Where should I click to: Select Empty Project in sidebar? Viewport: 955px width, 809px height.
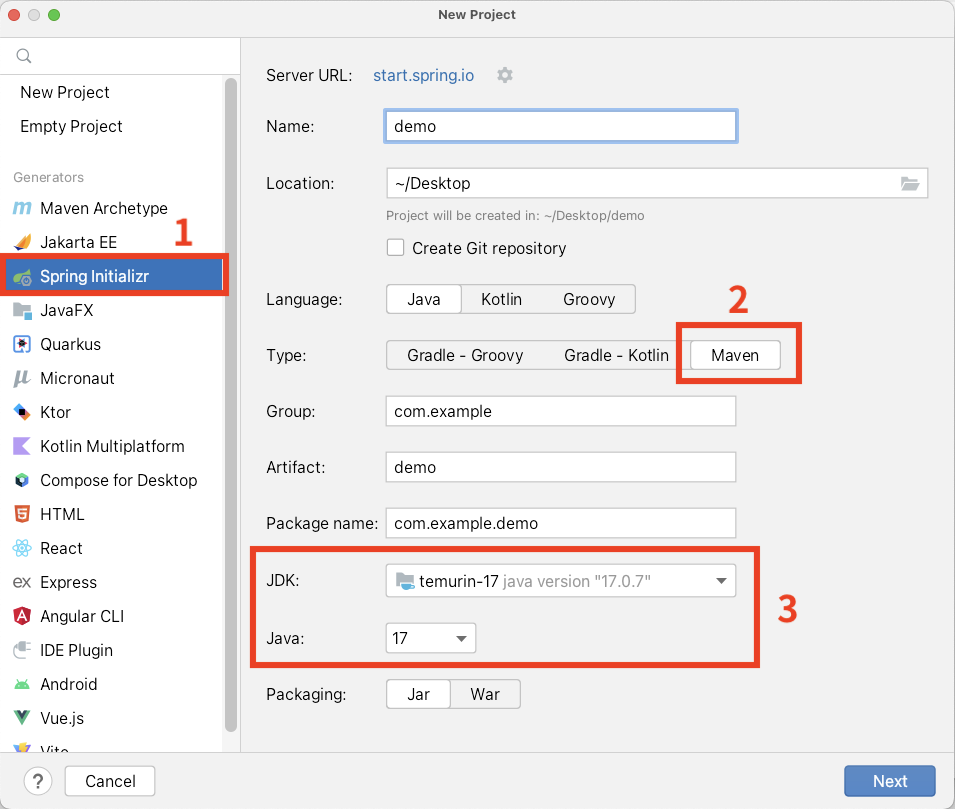71,126
